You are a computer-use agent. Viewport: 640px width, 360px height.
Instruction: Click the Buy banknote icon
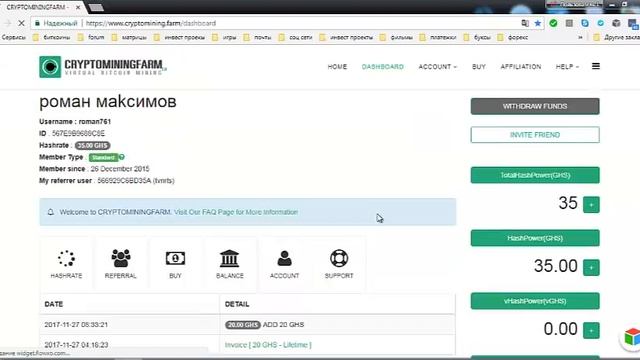[x=175, y=258]
